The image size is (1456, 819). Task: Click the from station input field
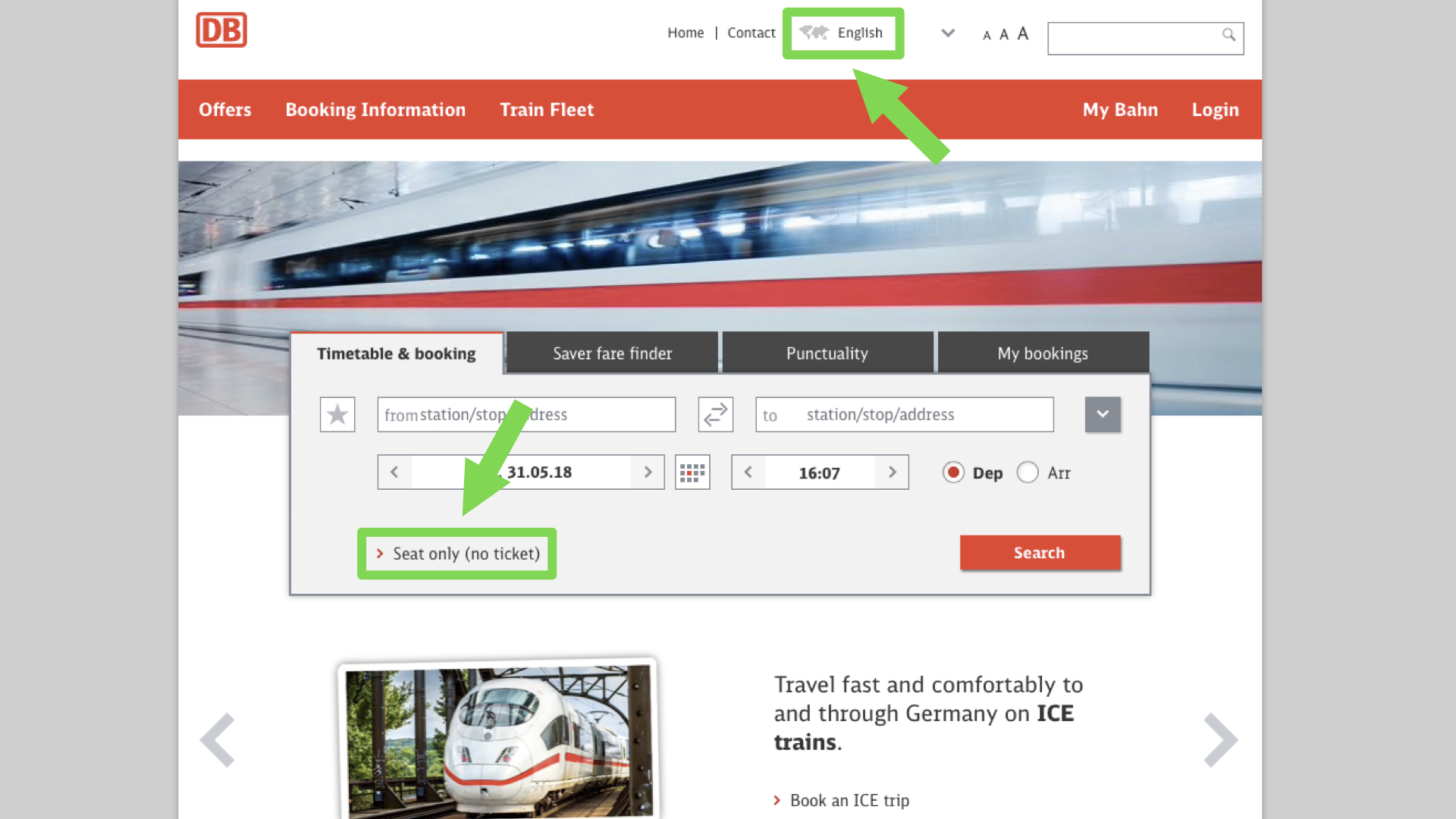[x=591, y=415]
